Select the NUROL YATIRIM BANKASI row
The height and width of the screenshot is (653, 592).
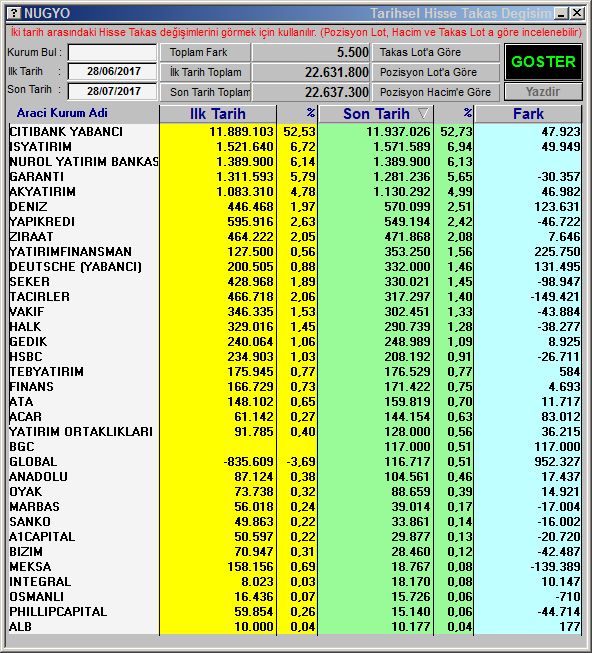tap(295, 162)
